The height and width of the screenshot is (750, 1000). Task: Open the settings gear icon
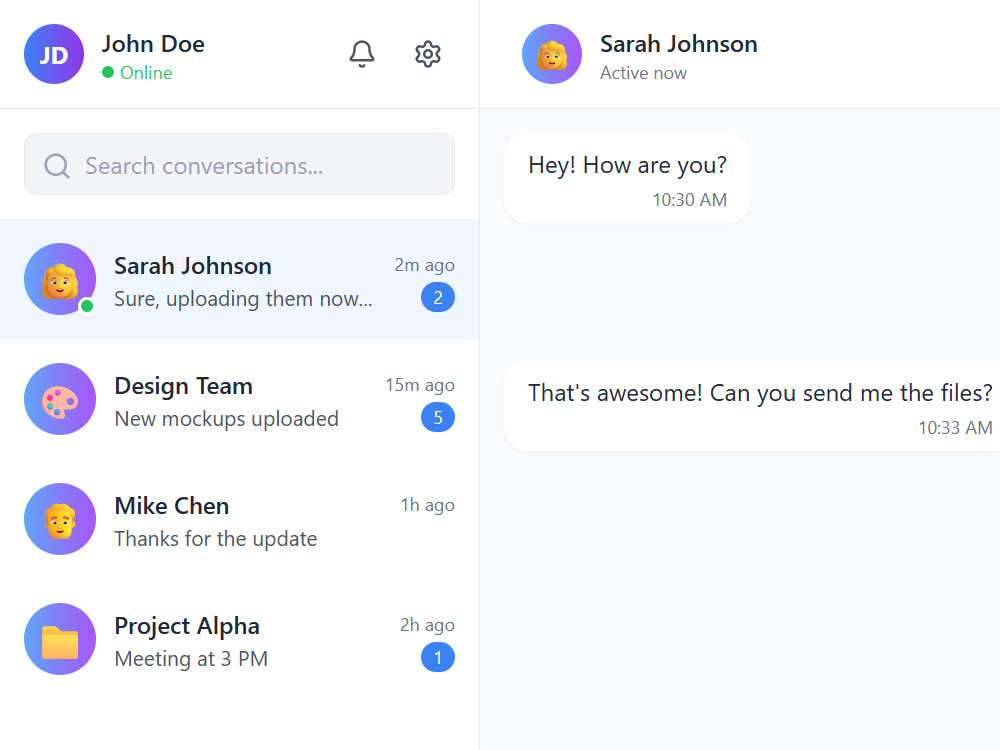[428, 54]
